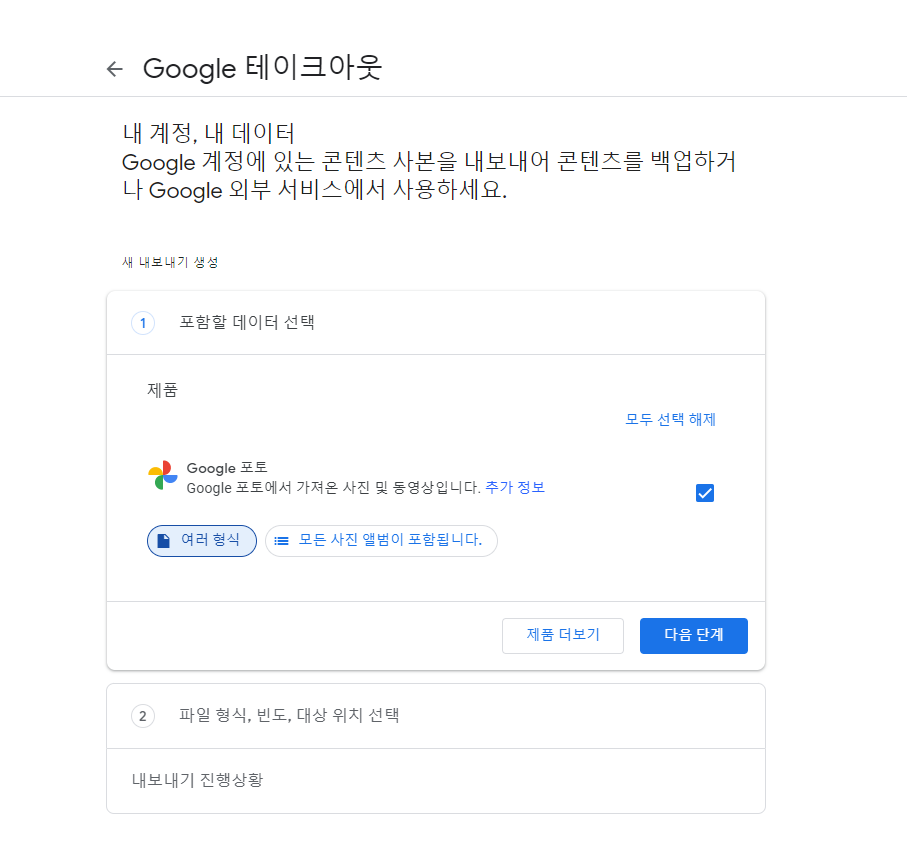Click the 제품 더보기 button

tap(563, 636)
